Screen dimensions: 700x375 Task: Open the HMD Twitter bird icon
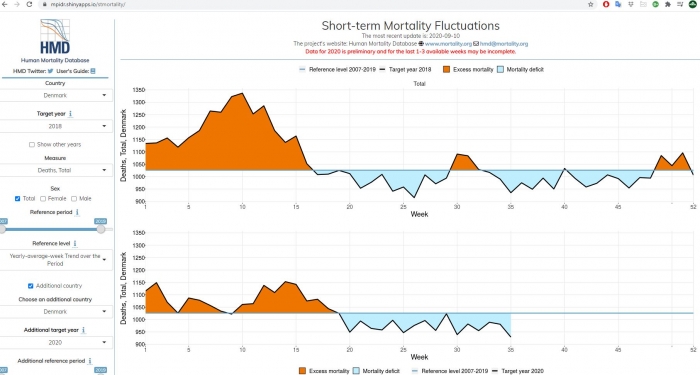(x=50, y=71)
